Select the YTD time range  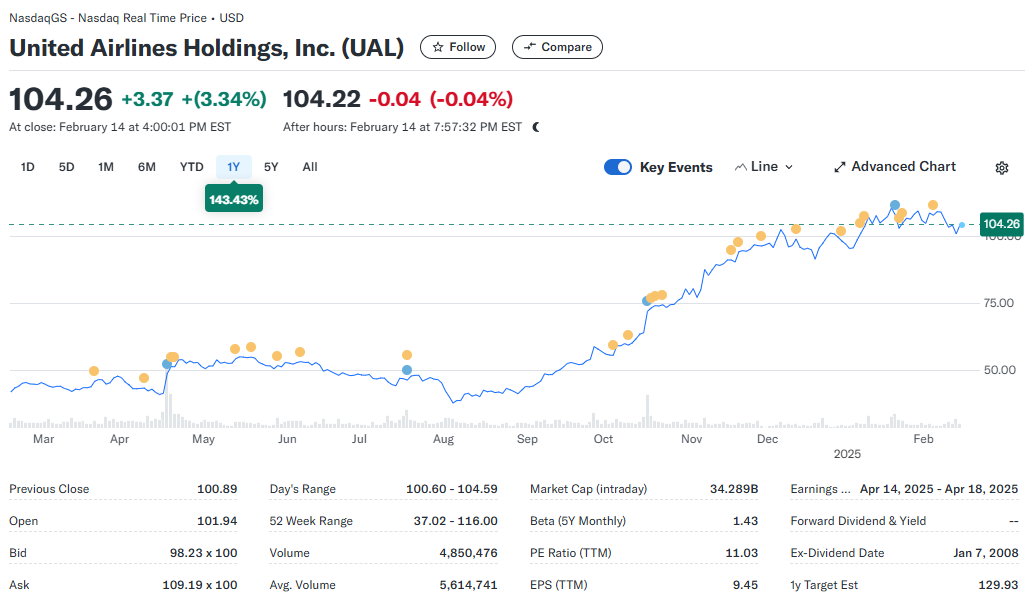[191, 167]
